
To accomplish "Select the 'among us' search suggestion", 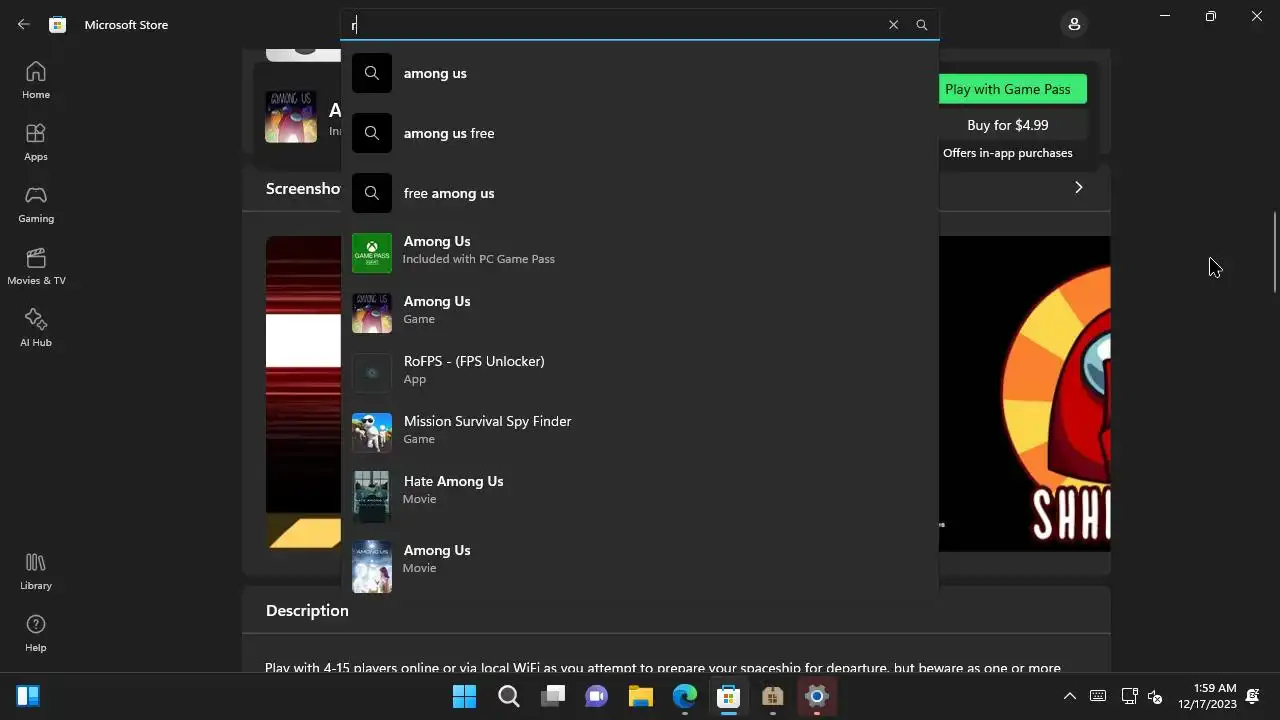I will coord(640,73).
